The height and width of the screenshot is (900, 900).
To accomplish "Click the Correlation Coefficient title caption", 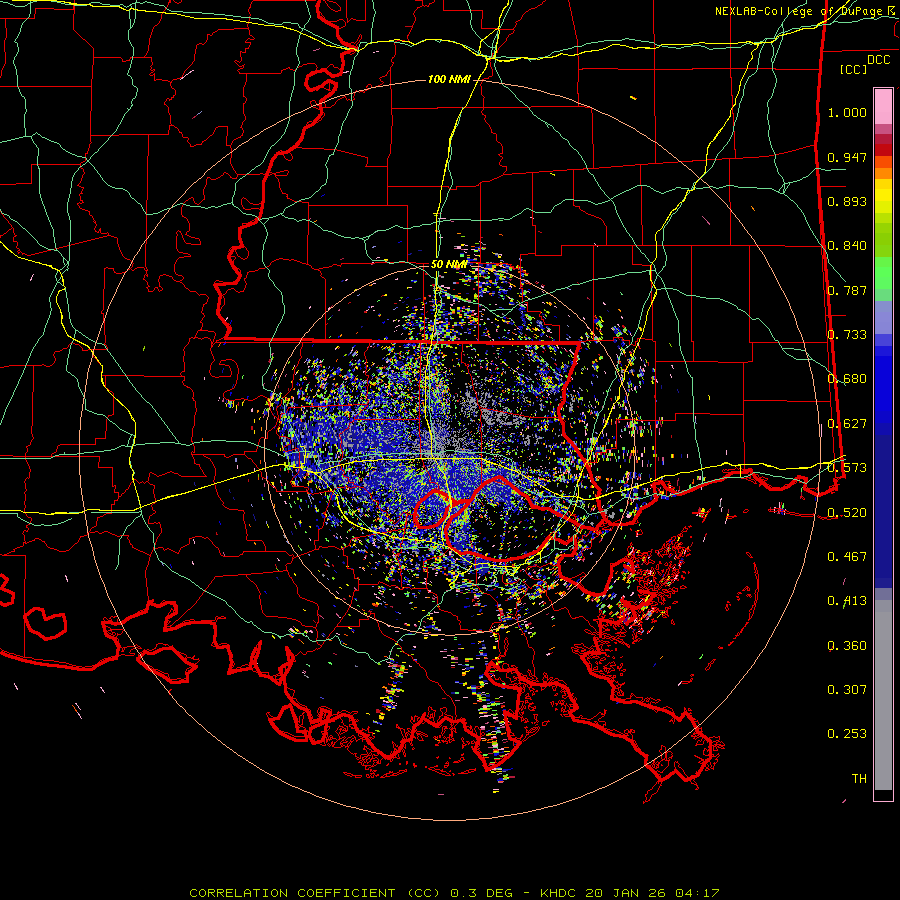I will [454, 893].
